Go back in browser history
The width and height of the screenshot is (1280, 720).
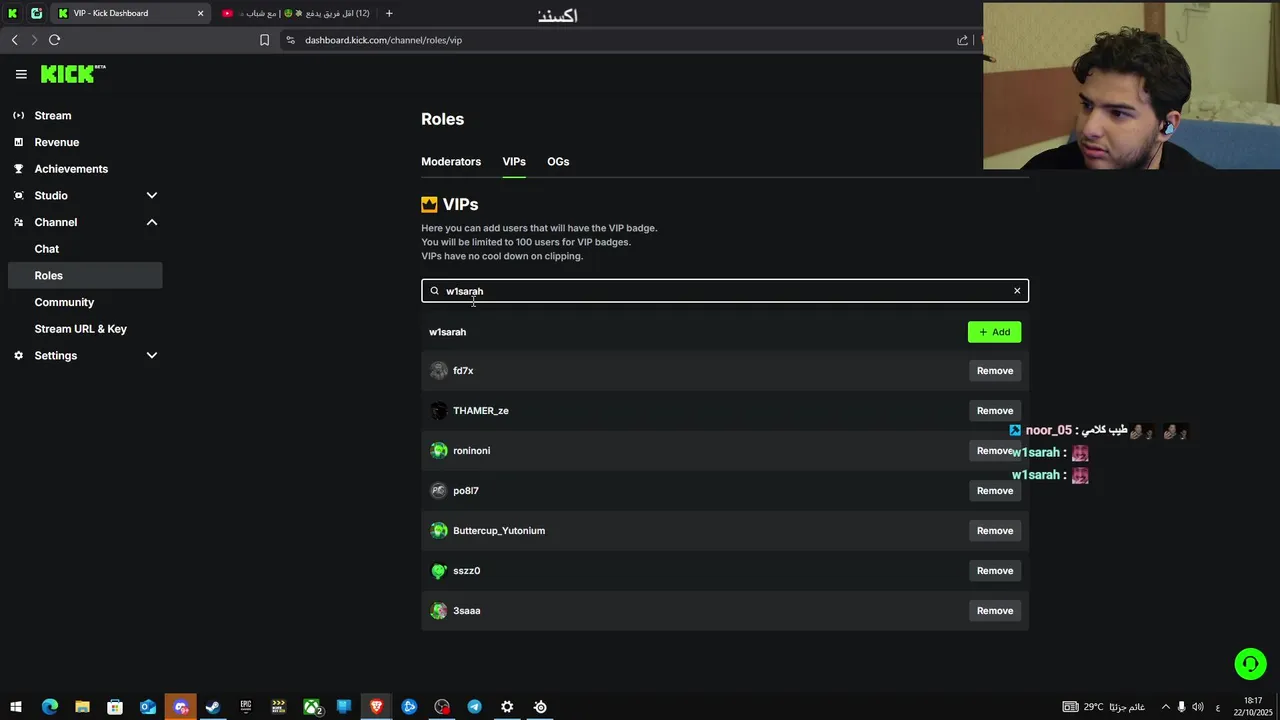pyautogui.click(x=14, y=40)
